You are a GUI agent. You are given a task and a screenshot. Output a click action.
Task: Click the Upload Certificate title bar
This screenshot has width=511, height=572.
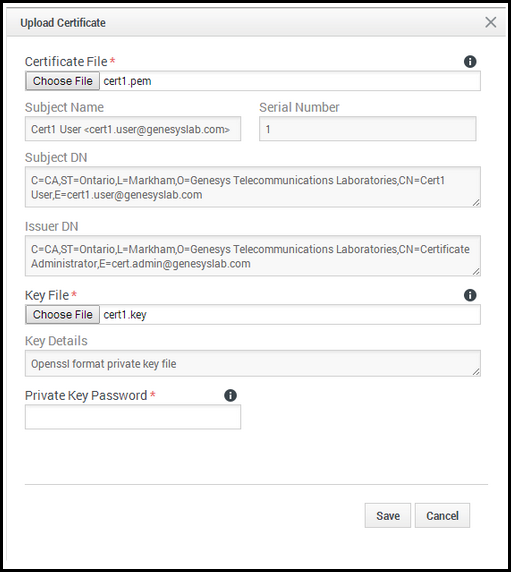(x=256, y=23)
